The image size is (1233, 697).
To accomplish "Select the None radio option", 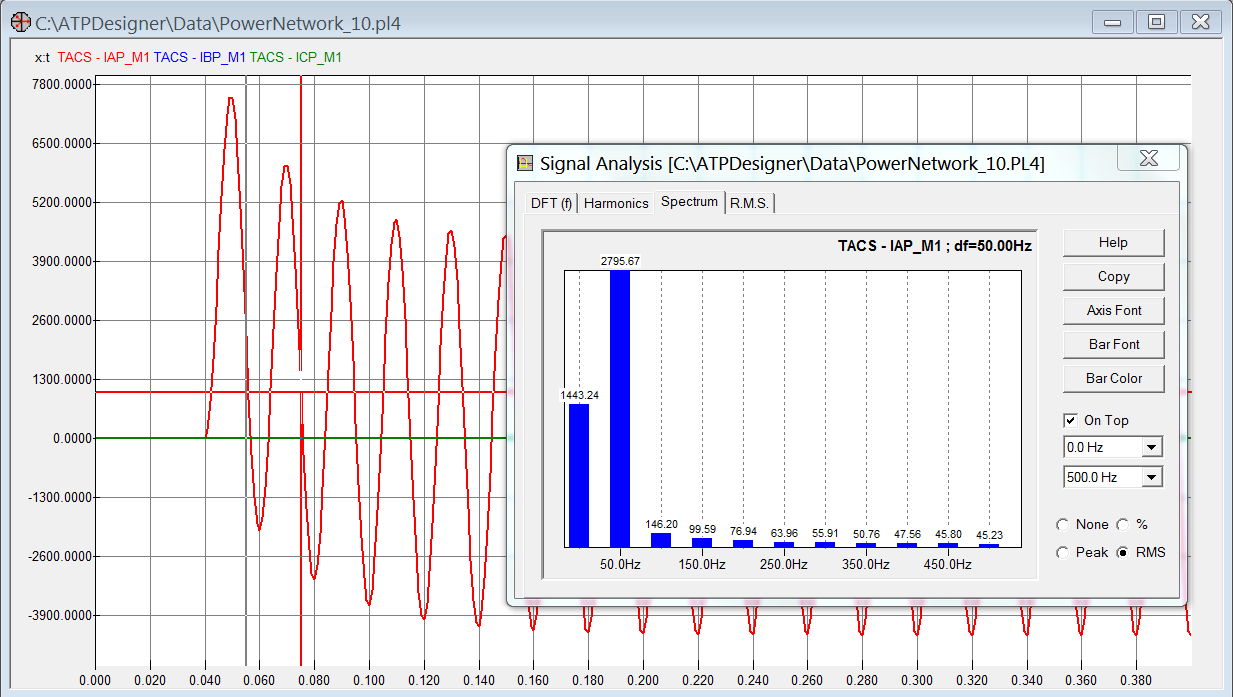I will (1063, 525).
